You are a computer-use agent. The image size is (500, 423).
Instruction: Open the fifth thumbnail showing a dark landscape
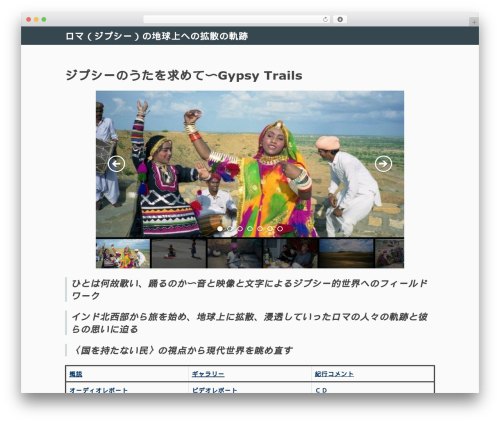346,253
